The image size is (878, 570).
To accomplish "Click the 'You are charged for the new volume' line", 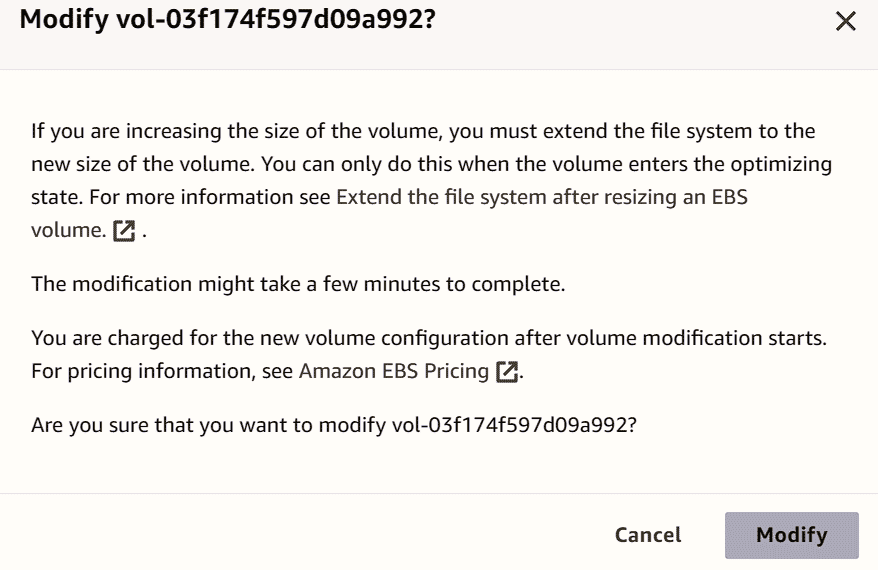I will tap(429, 338).
